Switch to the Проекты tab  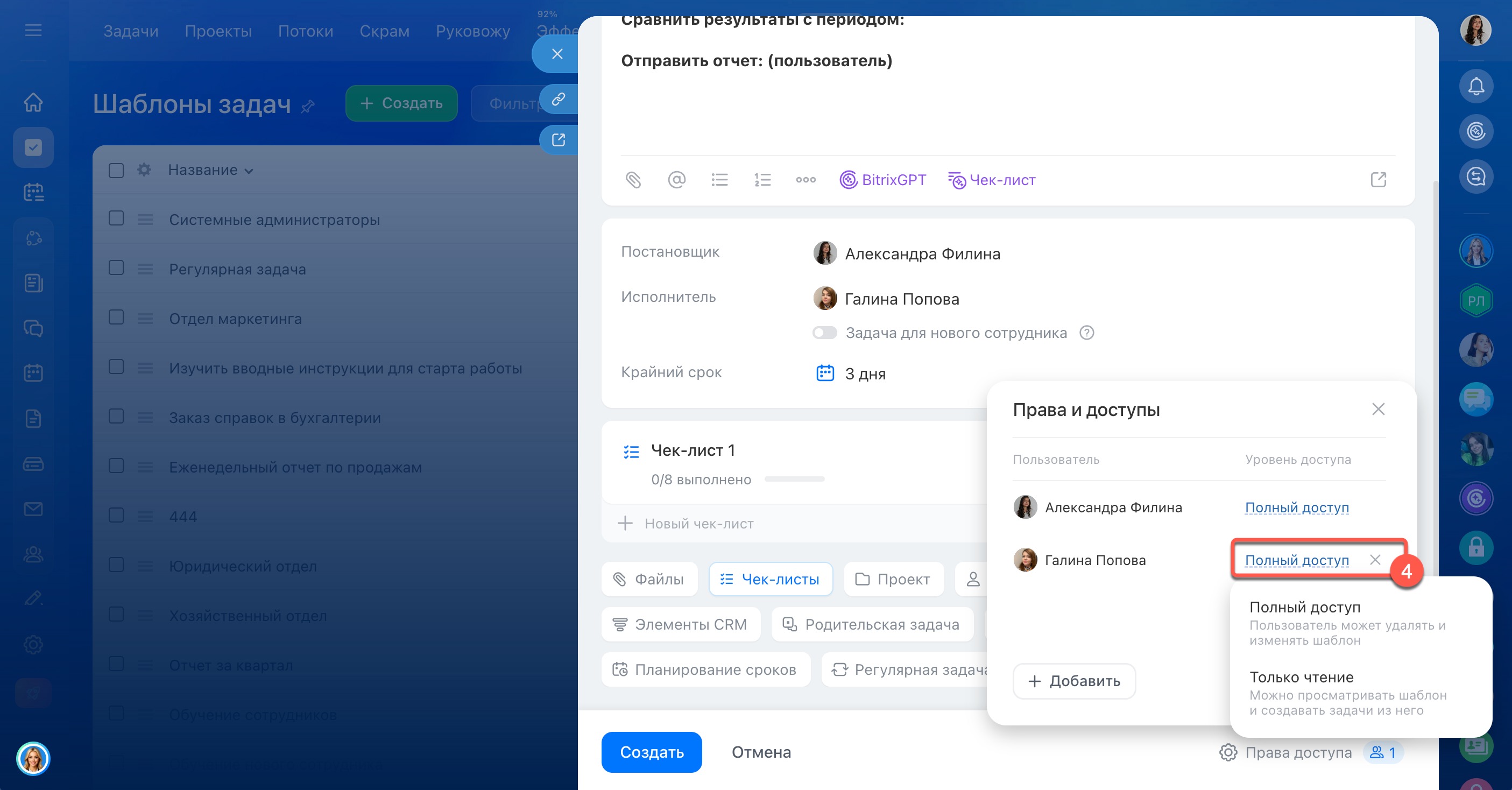pos(218,31)
